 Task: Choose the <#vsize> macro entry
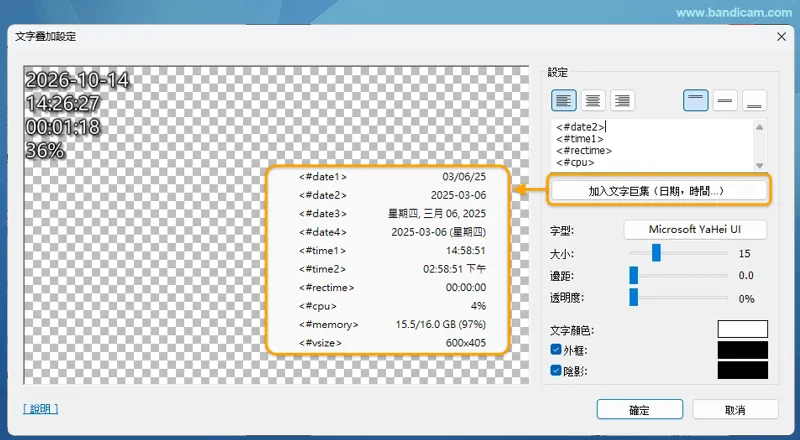tap(392, 343)
